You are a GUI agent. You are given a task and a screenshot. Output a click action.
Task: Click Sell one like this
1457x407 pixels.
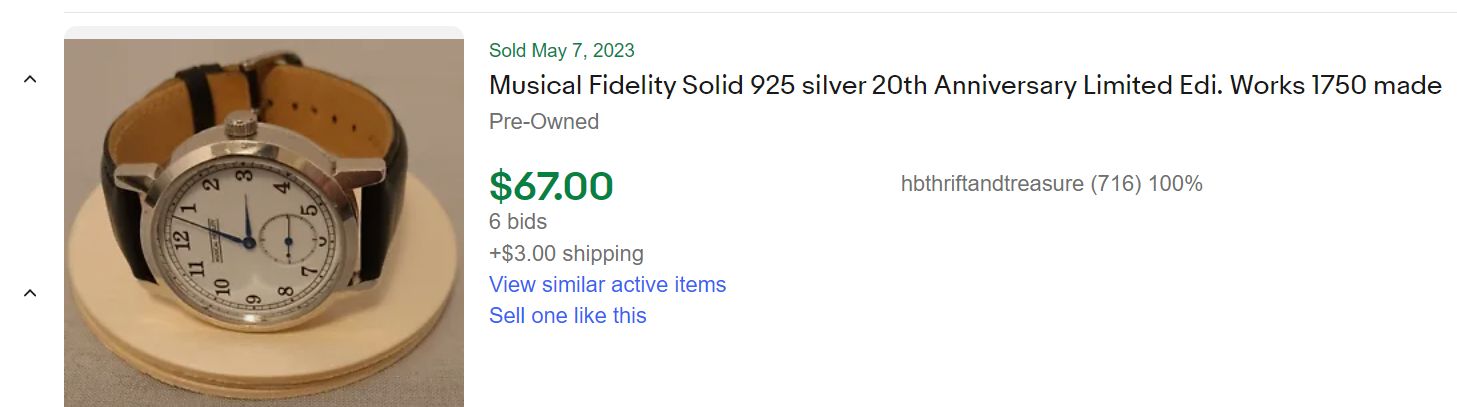coord(567,315)
